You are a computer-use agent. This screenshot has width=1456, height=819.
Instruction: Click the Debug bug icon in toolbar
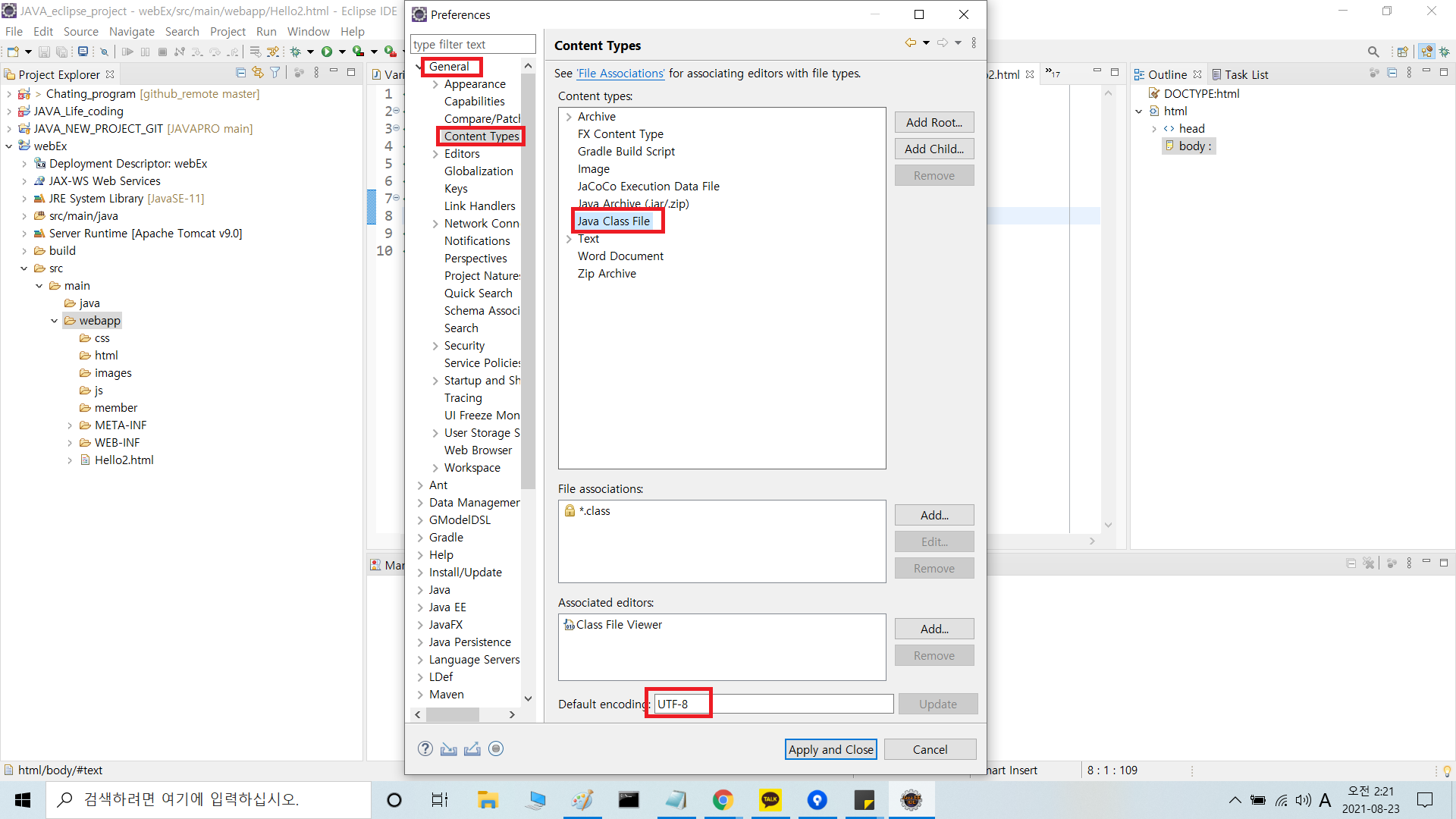pos(296,52)
